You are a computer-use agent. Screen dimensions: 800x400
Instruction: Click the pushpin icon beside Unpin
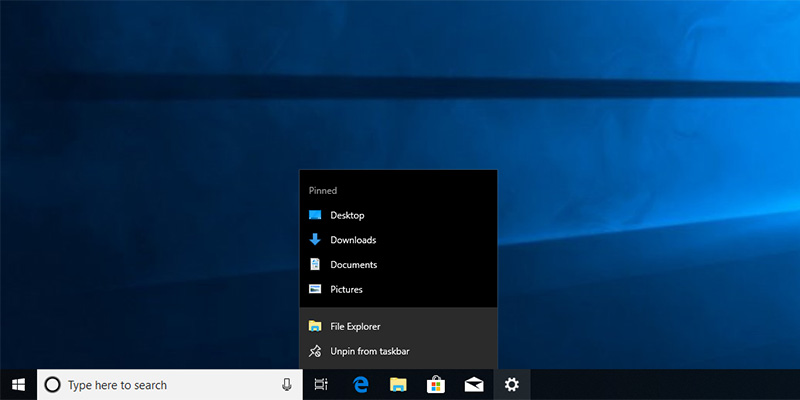[x=315, y=351]
